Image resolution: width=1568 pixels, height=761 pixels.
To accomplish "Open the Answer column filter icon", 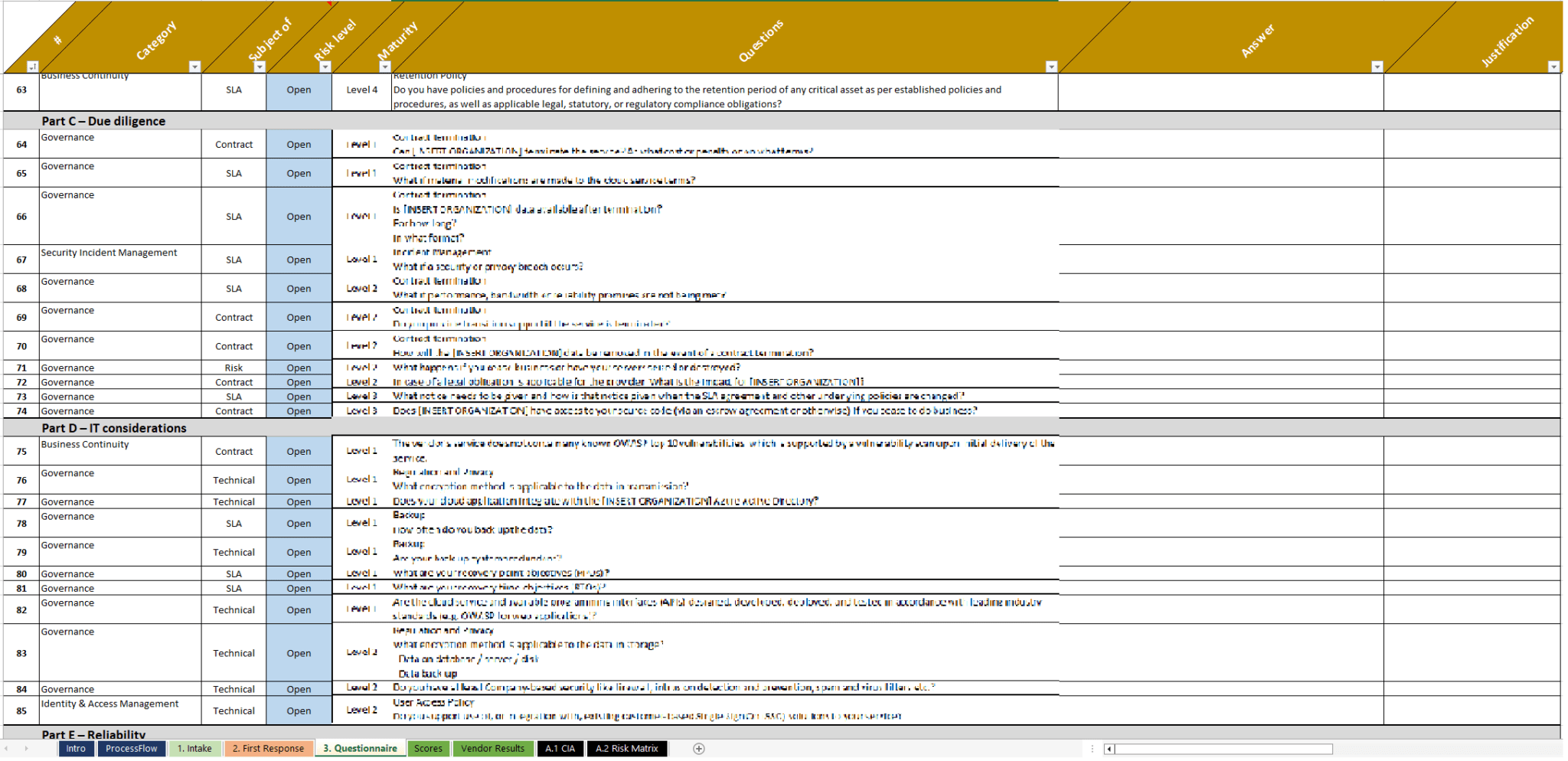I will point(1377,67).
